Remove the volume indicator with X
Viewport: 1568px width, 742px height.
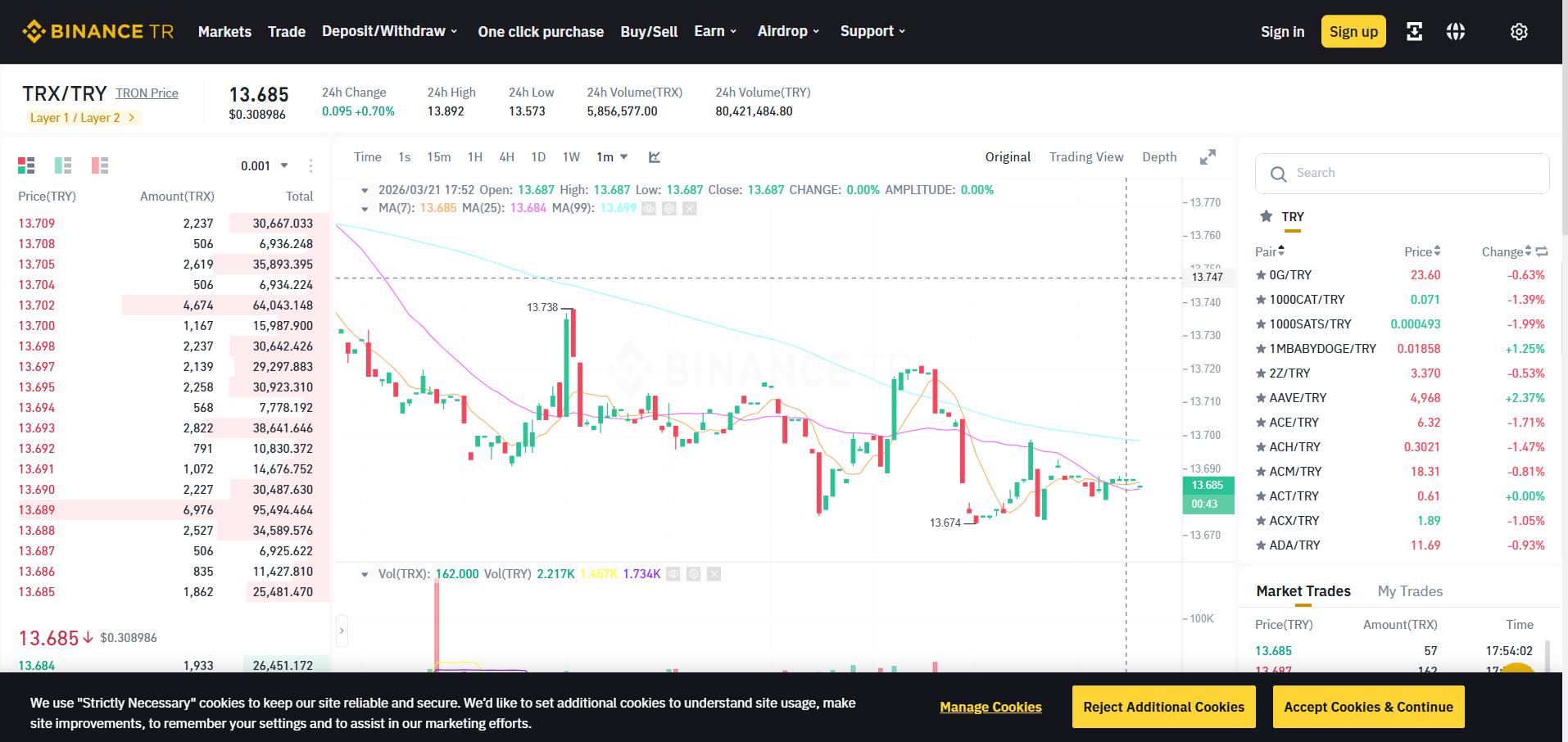714,574
